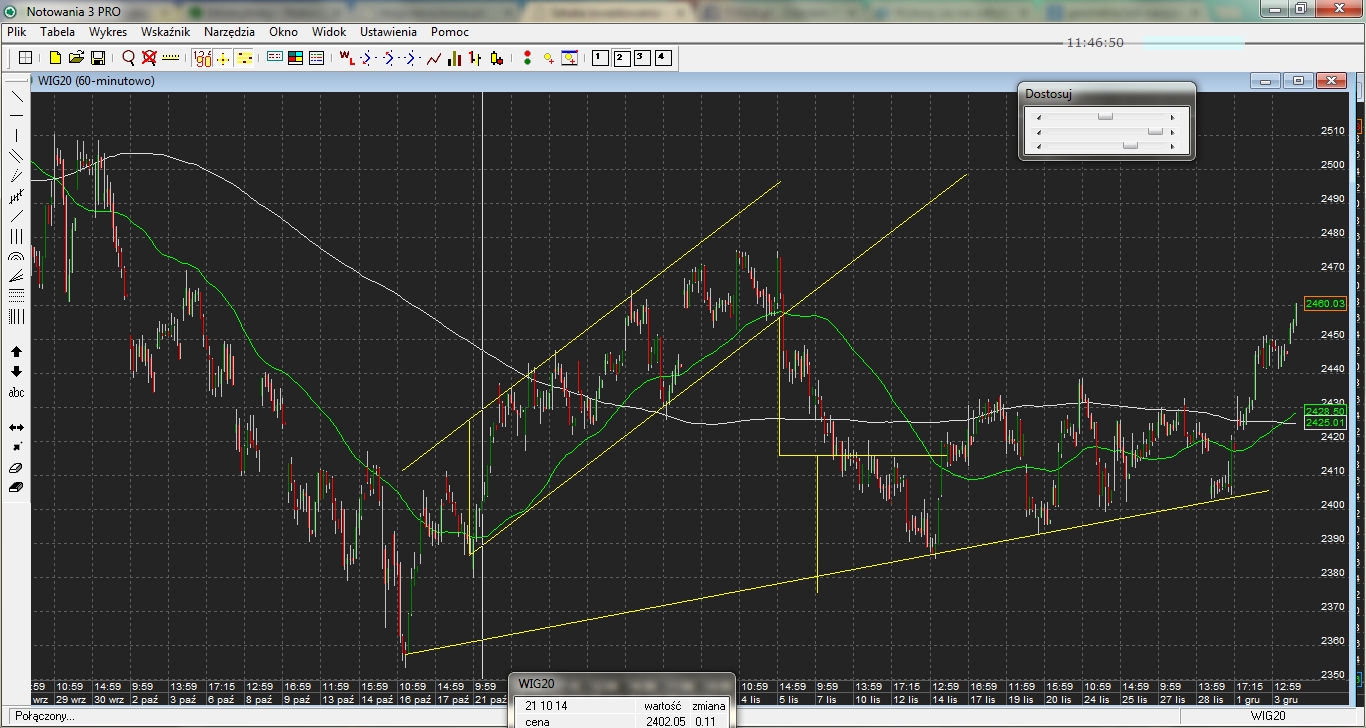Open the Pomoc menu
This screenshot has width=1366, height=728.
click(450, 32)
